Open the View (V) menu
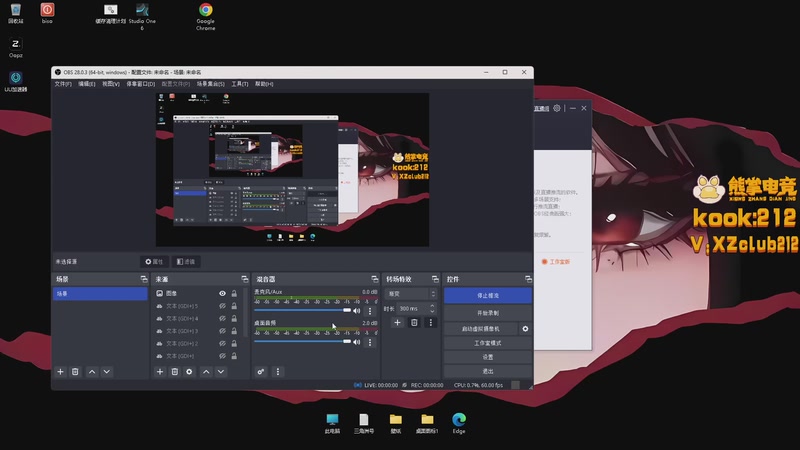 tap(111, 84)
